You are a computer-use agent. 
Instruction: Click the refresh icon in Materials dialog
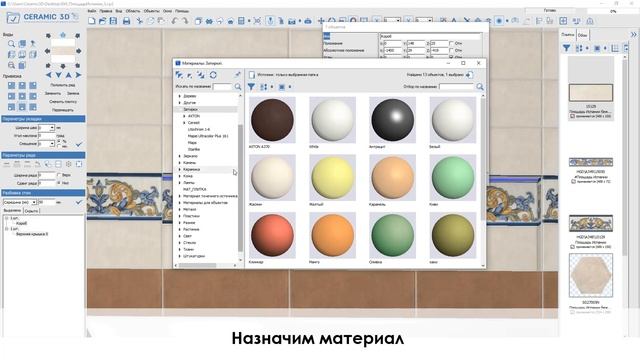pyautogui.click(x=213, y=75)
